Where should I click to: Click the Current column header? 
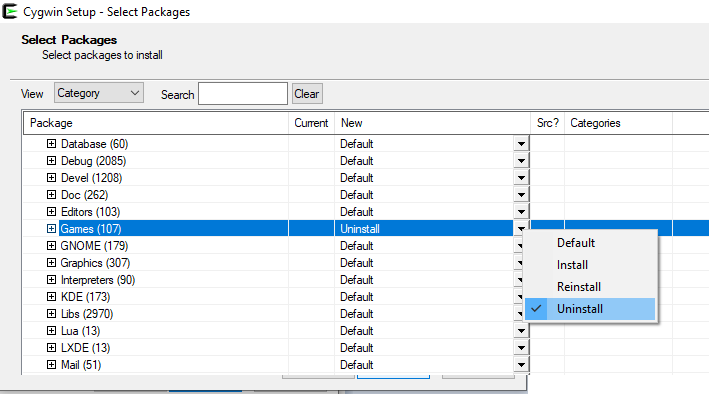click(312, 123)
